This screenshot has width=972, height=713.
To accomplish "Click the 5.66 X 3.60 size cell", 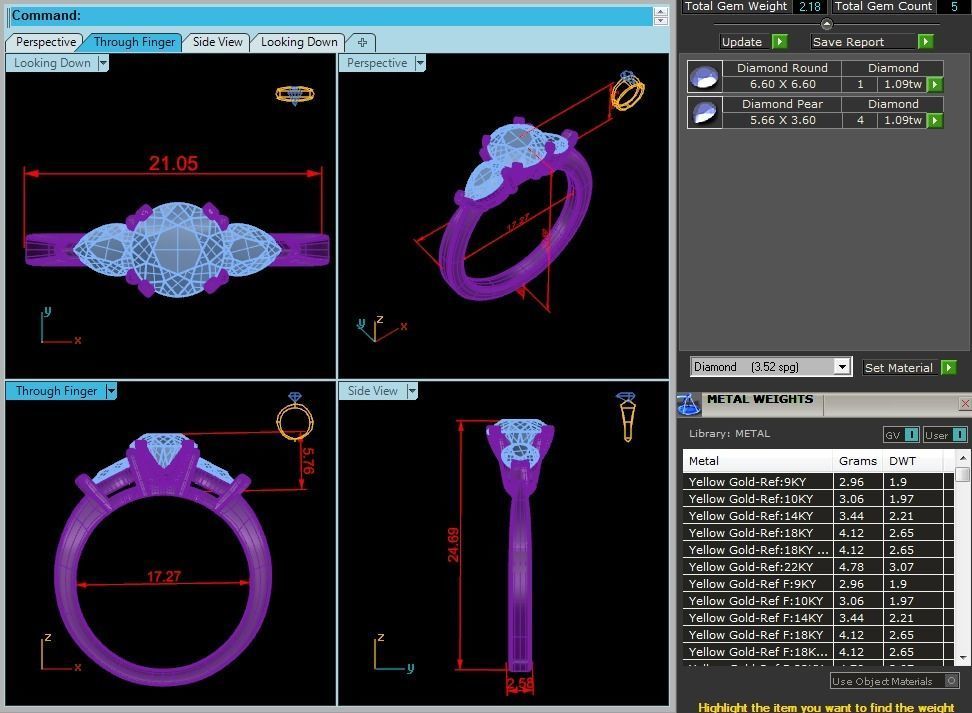I will click(782, 120).
